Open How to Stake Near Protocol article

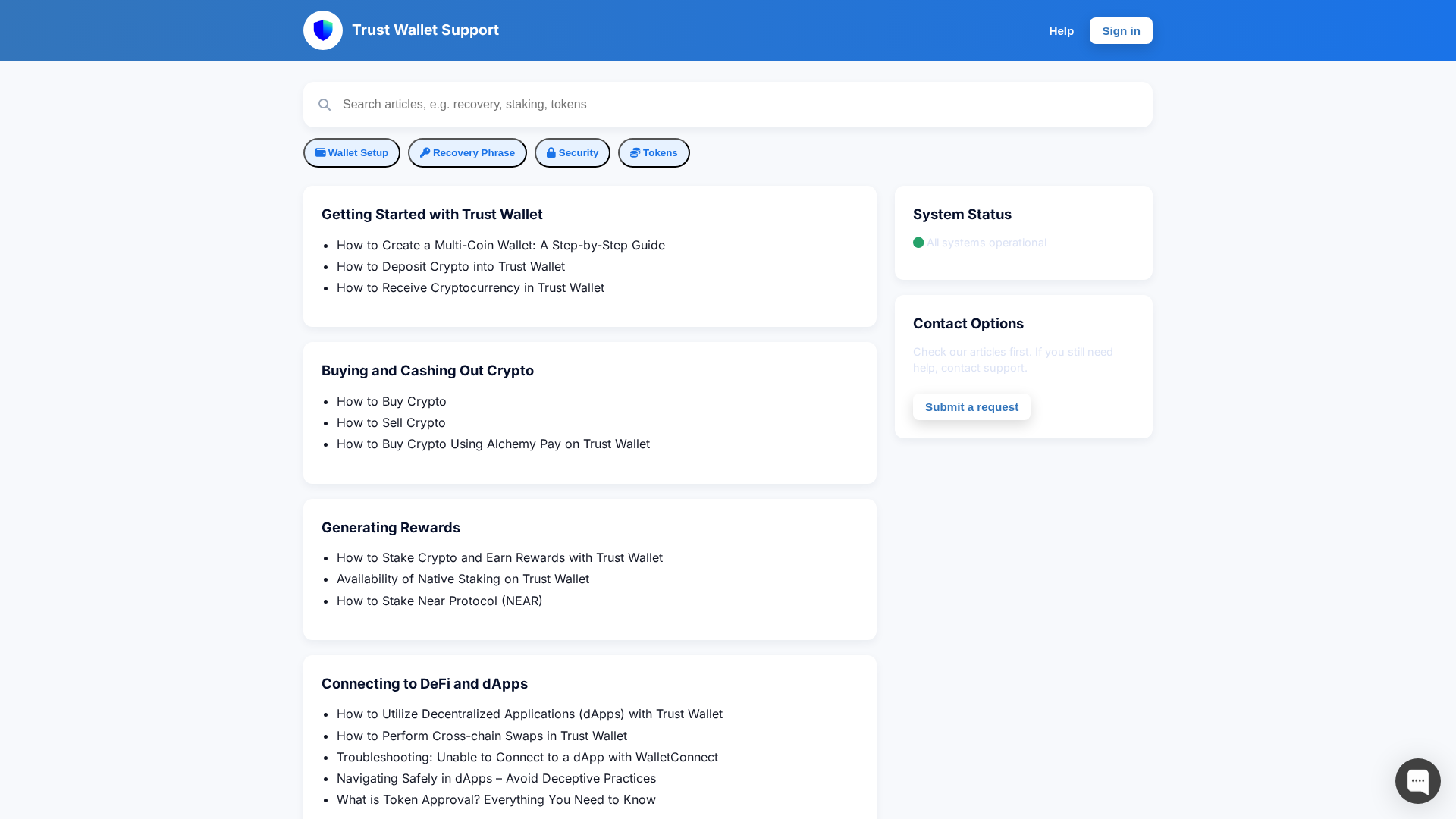pos(440,601)
